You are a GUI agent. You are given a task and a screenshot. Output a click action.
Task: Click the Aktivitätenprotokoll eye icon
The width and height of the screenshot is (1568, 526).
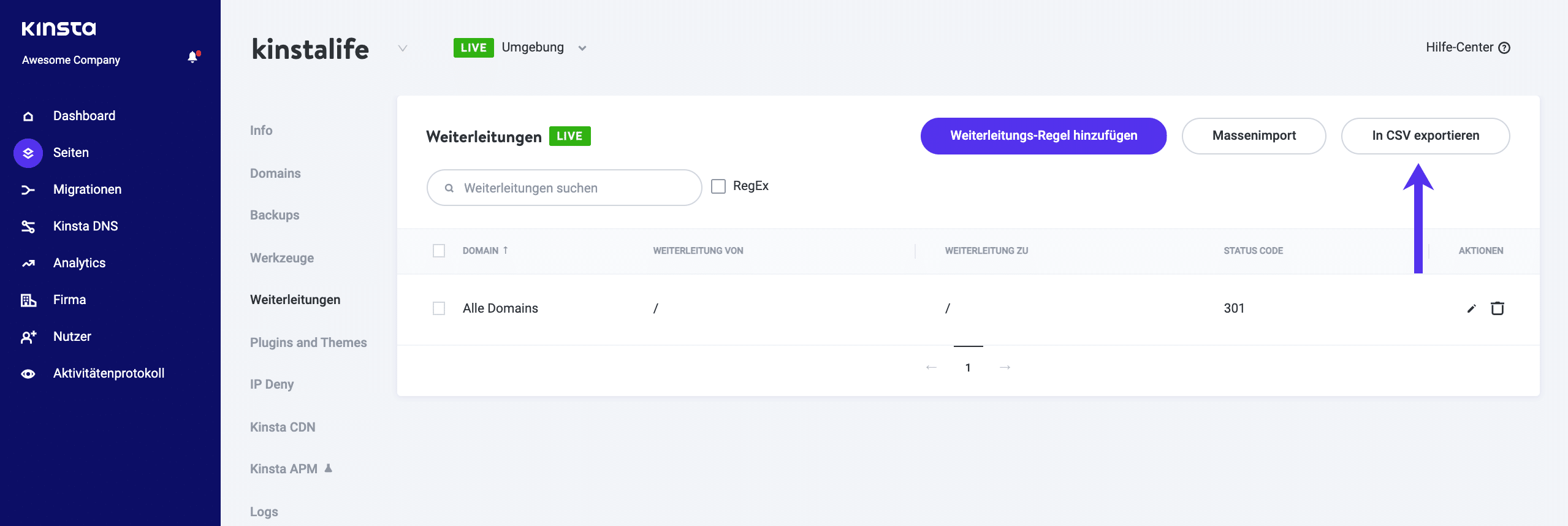[28, 373]
